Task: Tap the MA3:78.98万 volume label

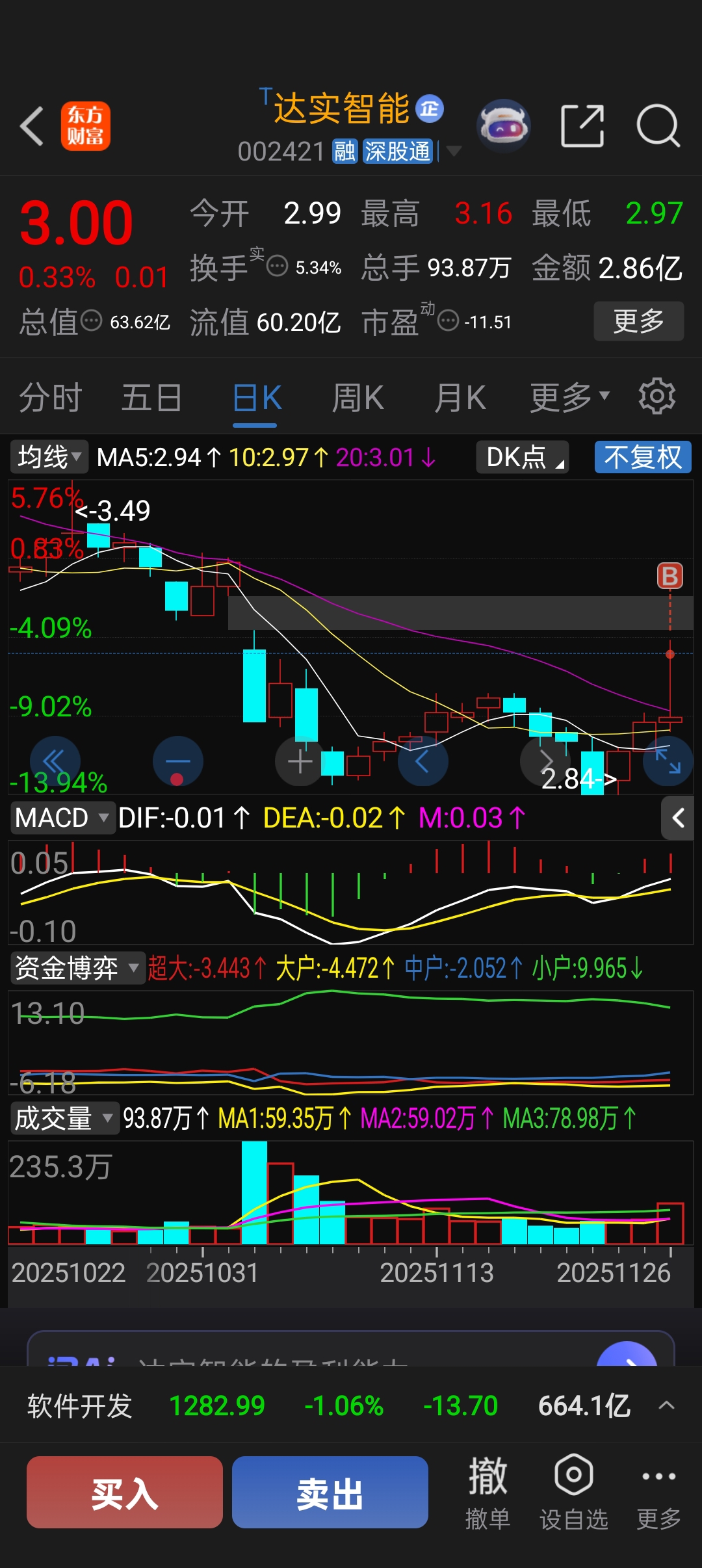Action: tap(570, 1119)
